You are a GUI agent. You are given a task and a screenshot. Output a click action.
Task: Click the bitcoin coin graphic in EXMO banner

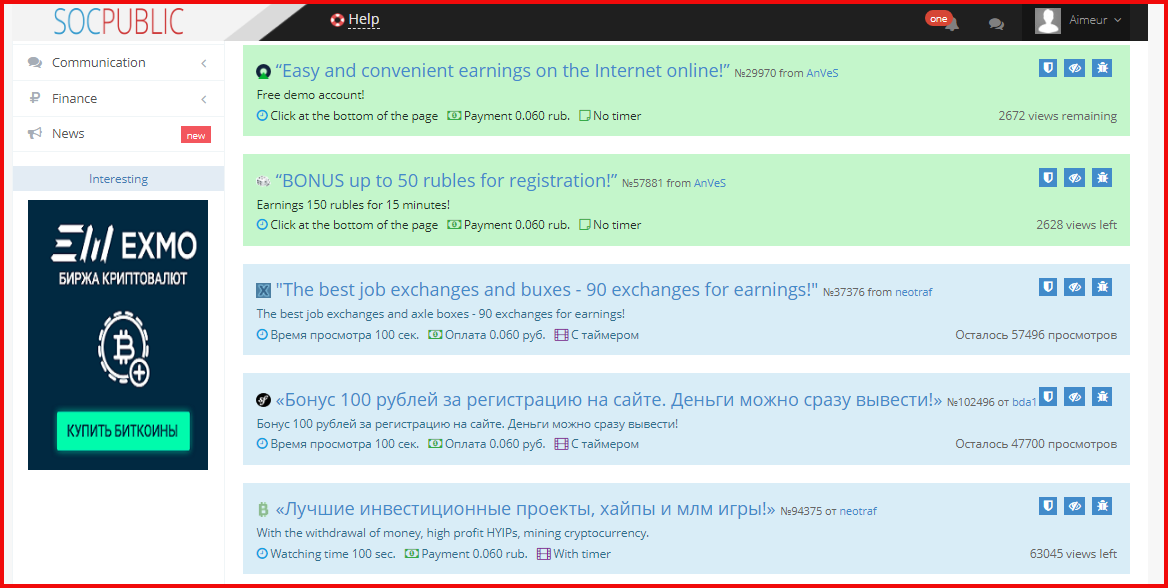123,347
